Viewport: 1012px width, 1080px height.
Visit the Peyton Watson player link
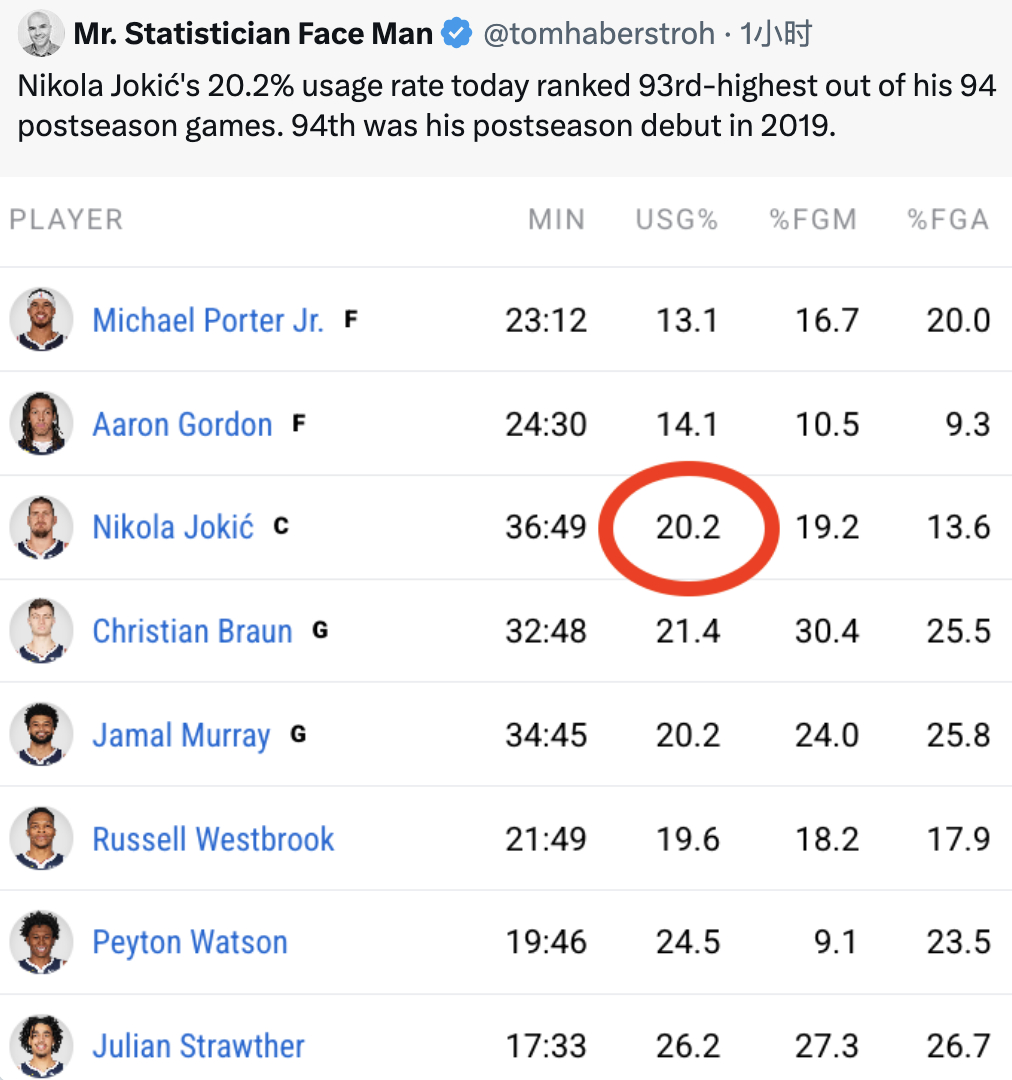click(x=190, y=942)
